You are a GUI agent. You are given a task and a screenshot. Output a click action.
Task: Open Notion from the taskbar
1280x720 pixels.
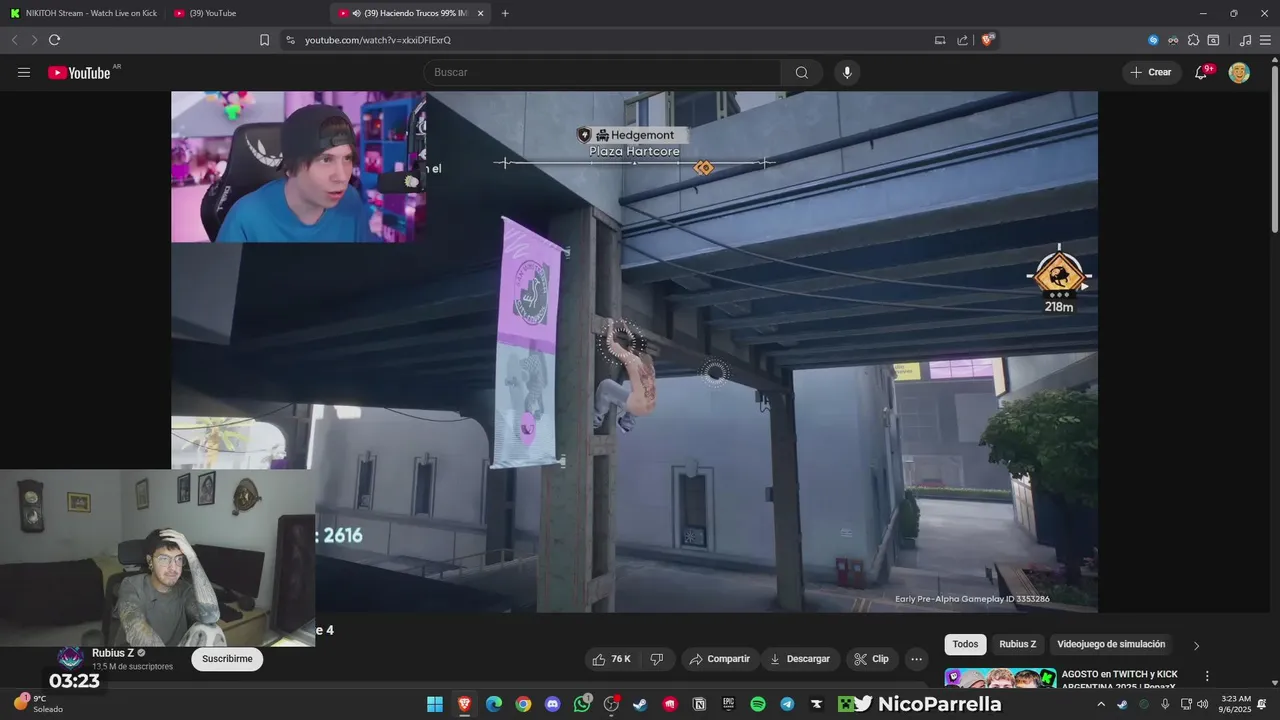tap(699, 704)
